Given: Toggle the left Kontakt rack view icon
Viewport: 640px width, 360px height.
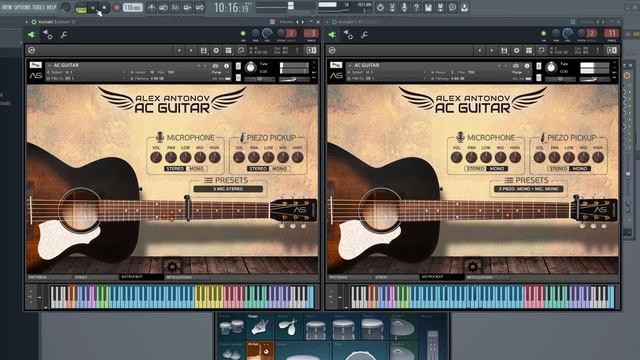Looking at the screenshot, I should (229, 50).
